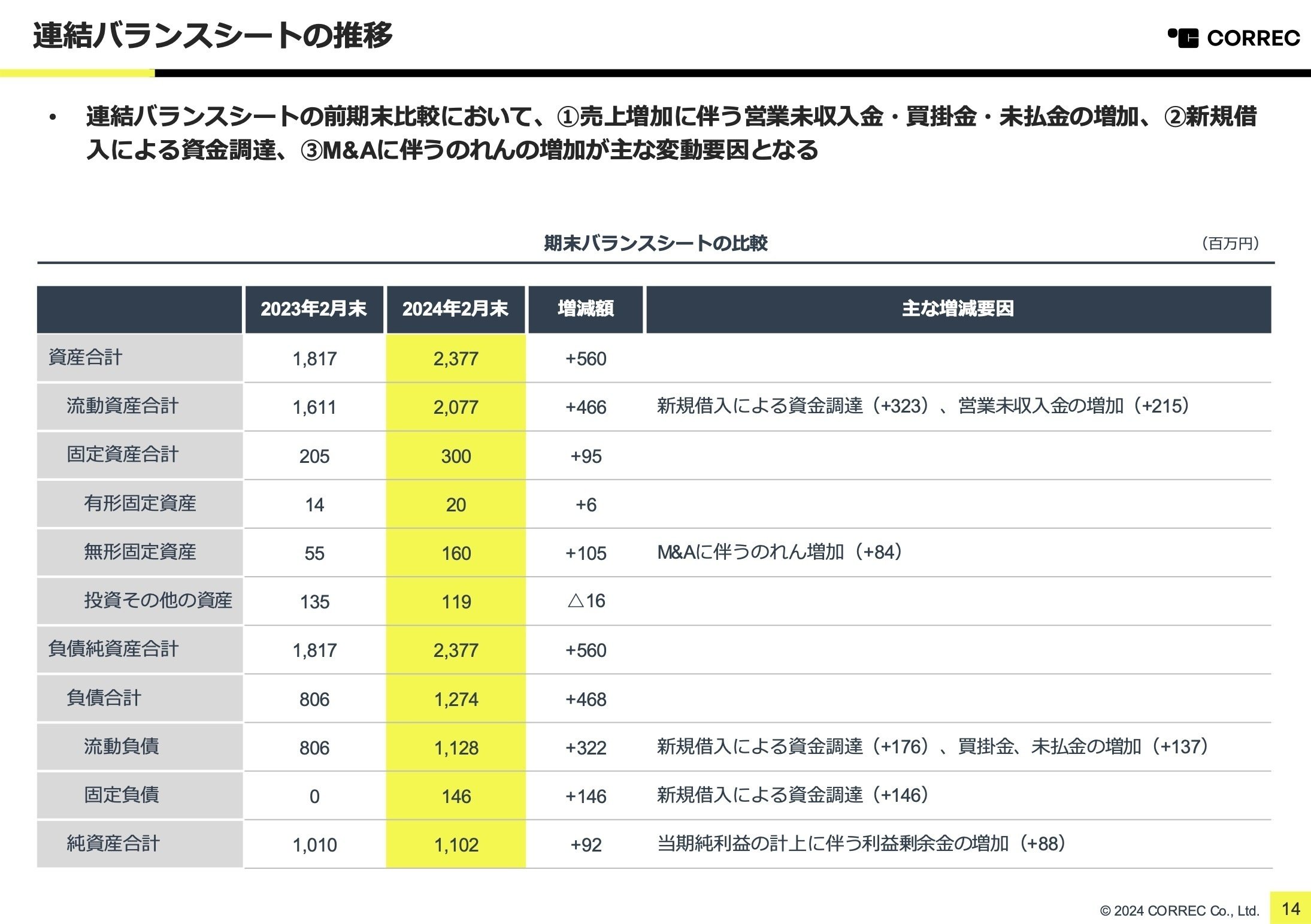The width and height of the screenshot is (1311, 924).
Task: Click the unit label (百万円)
Action: [1230, 243]
